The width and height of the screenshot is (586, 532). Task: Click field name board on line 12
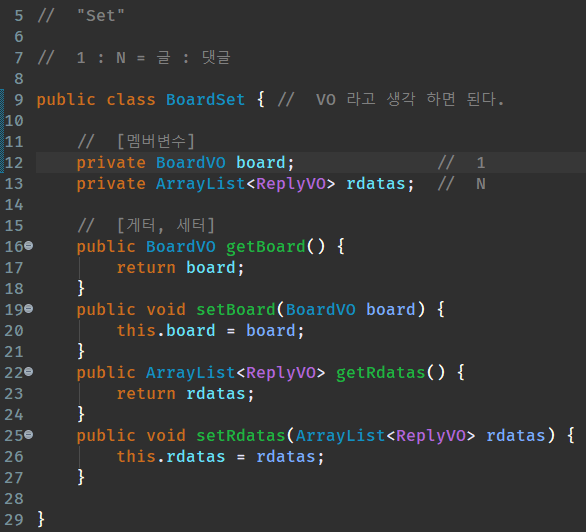tap(260, 163)
